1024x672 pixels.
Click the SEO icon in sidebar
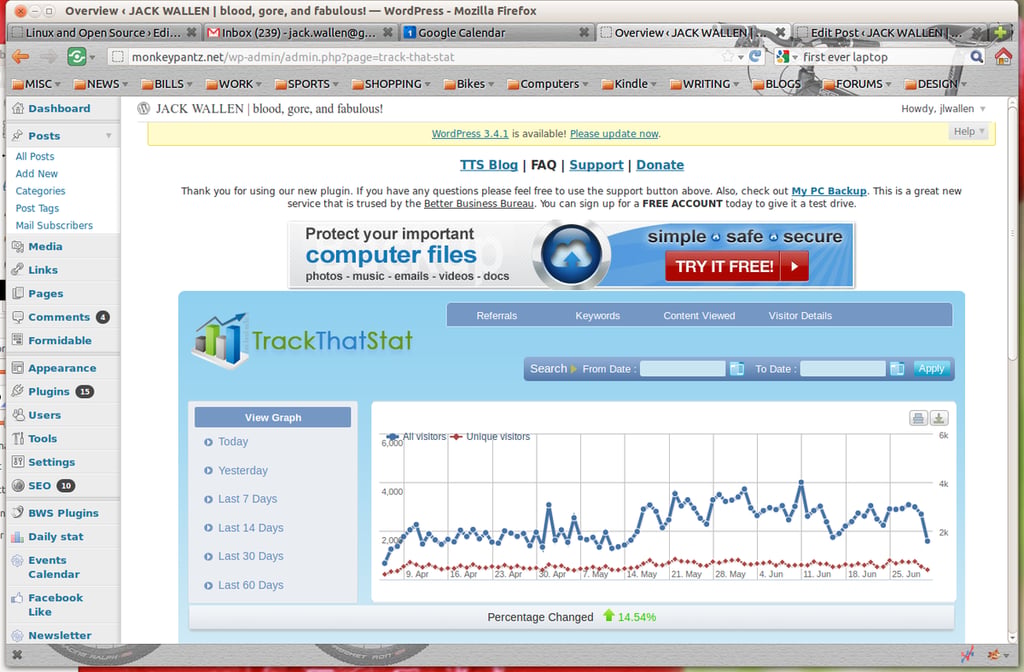point(18,485)
